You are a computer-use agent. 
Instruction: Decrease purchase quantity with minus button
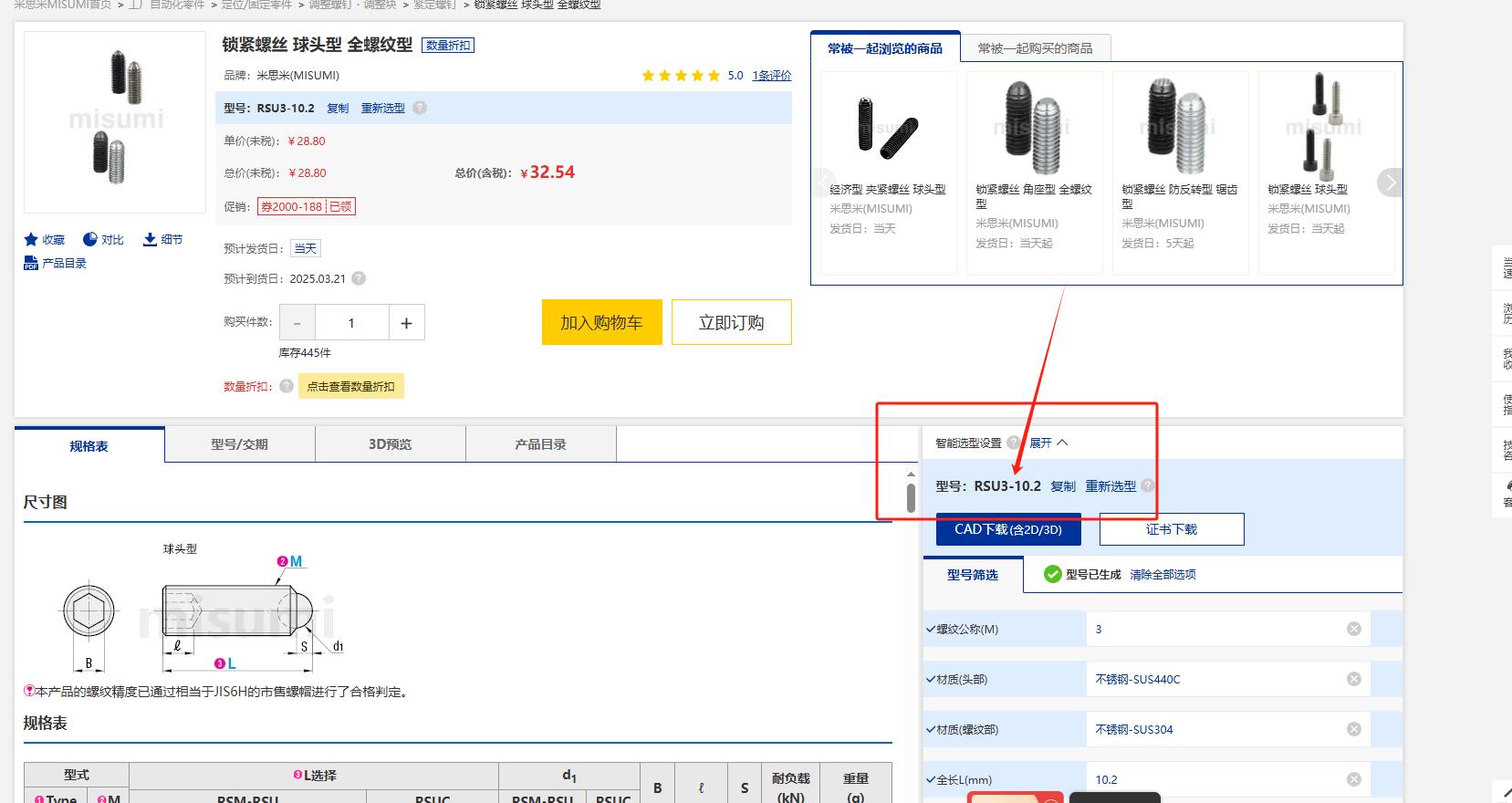(297, 323)
